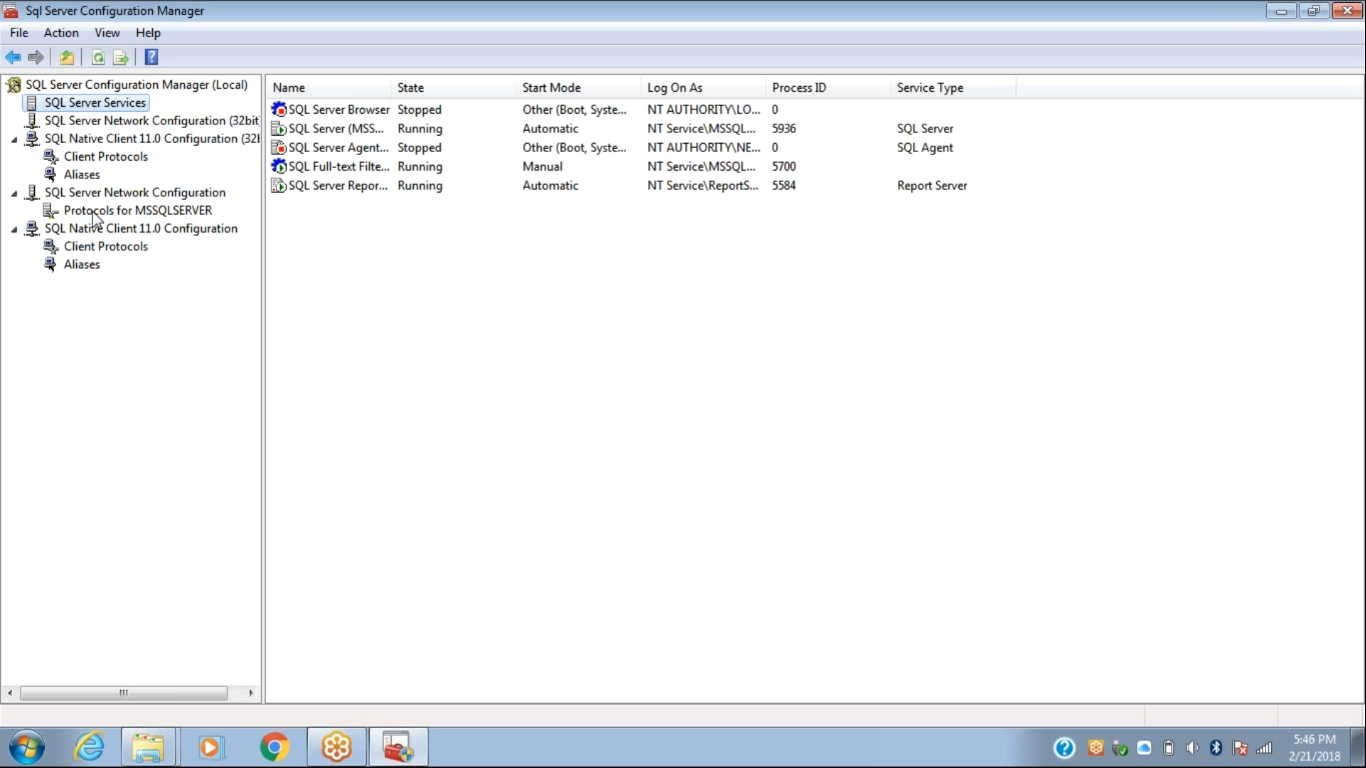Click Process ID value 5936
The width and height of the screenshot is (1366, 768).
[x=784, y=129]
